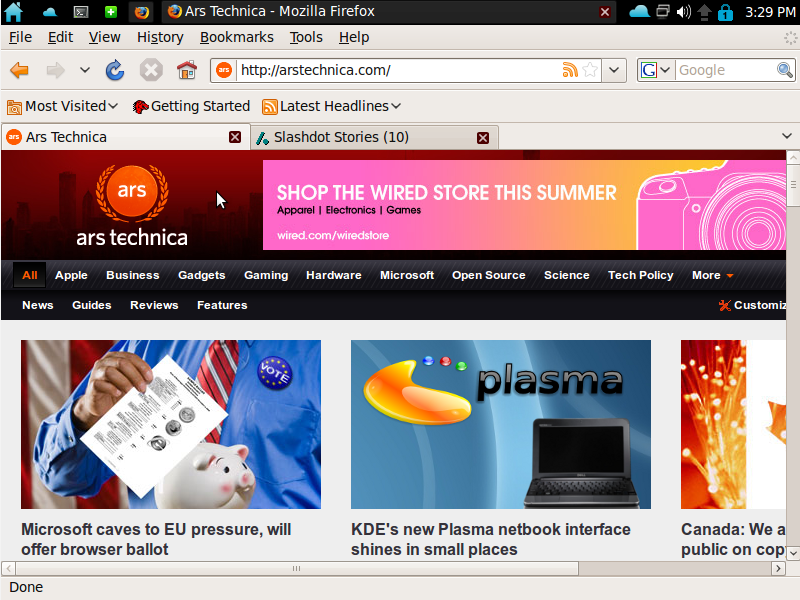This screenshot has height=600, width=800.
Task: Click the blue lock tray icon
Action: pyautogui.click(x=725, y=12)
